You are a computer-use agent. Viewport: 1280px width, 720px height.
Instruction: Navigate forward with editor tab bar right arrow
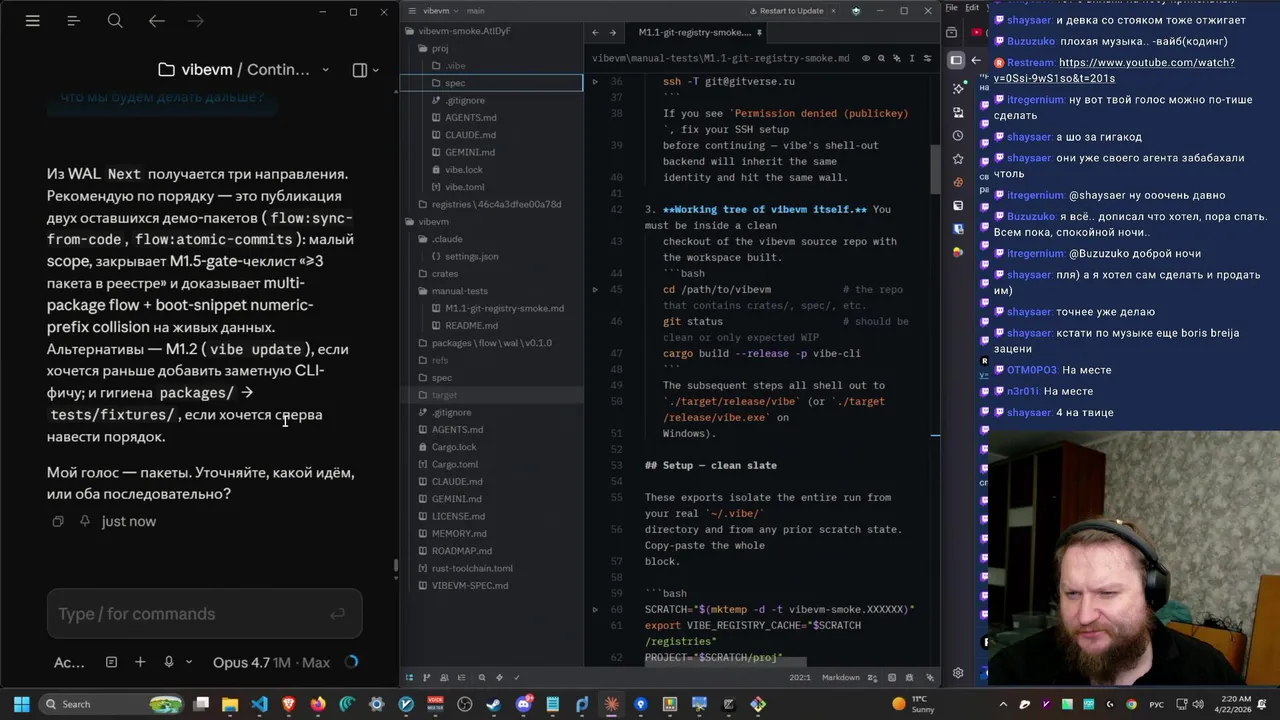pyautogui.click(x=612, y=32)
